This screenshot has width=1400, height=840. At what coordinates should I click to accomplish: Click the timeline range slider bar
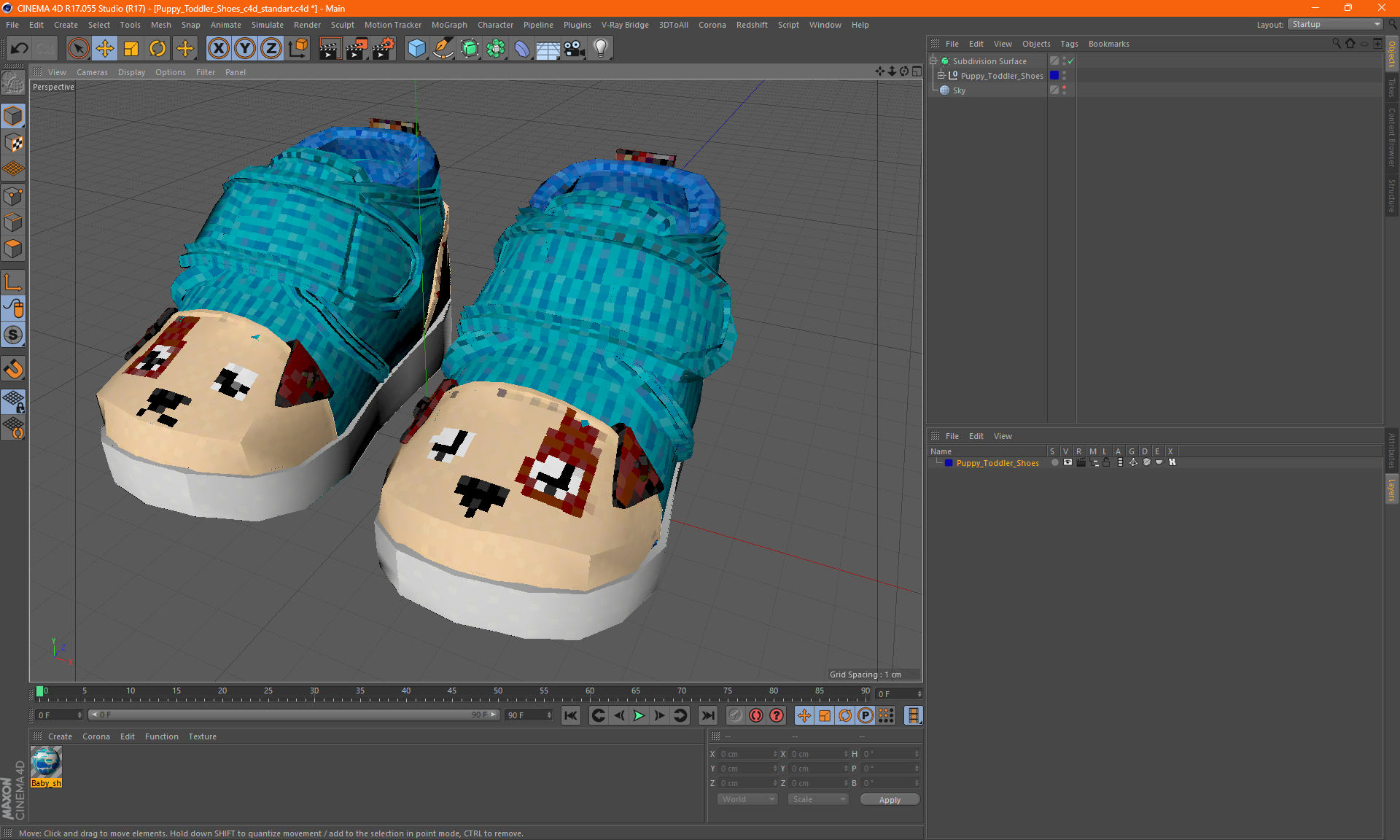[x=294, y=715]
